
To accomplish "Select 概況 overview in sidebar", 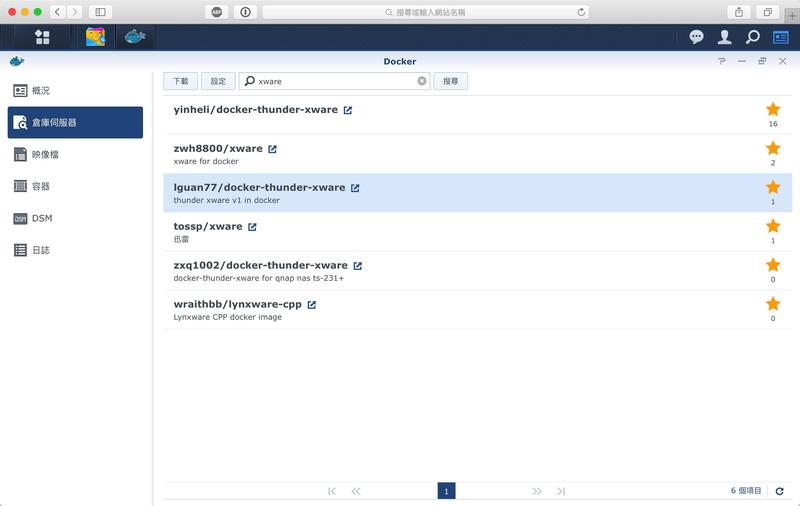I will [76, 91].
